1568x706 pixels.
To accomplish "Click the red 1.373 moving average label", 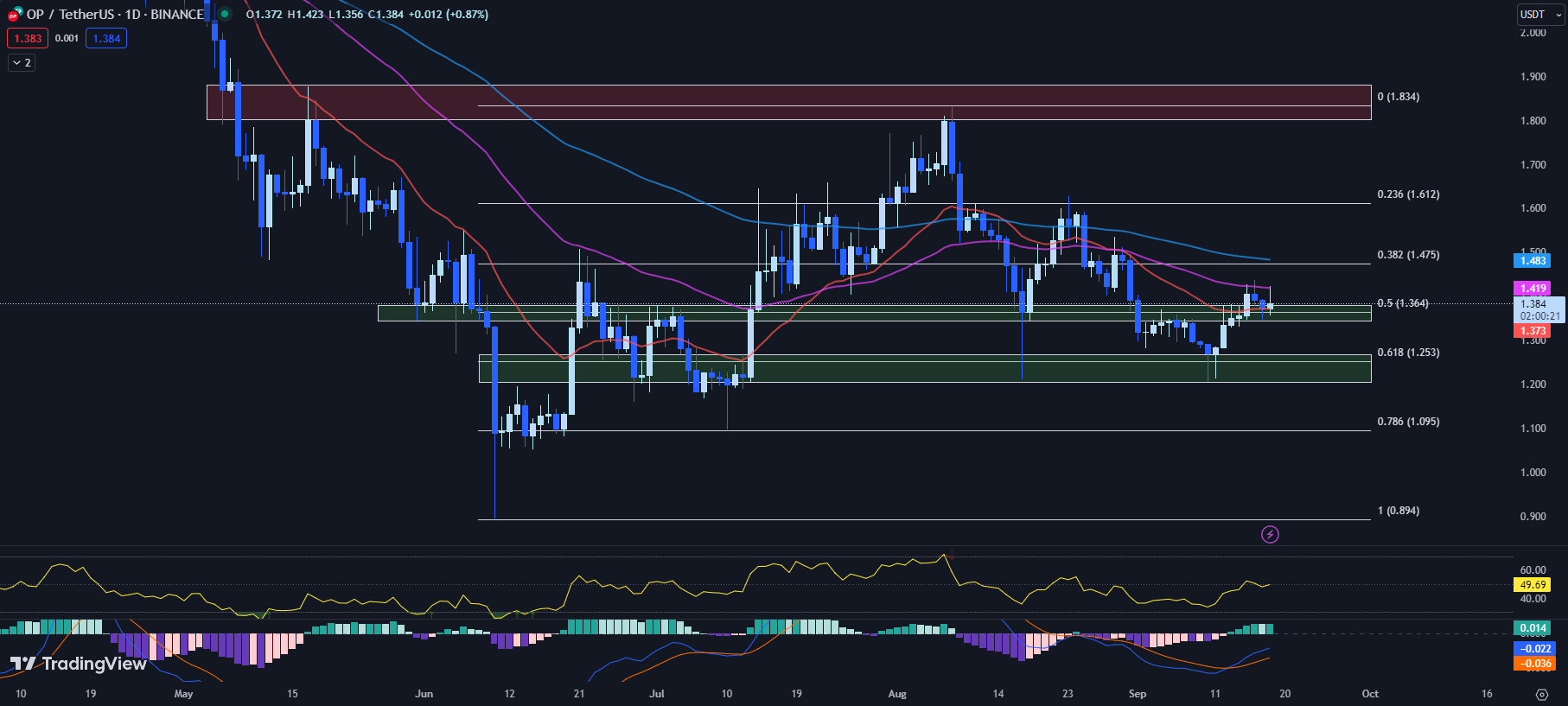I will click(1533, 331).
